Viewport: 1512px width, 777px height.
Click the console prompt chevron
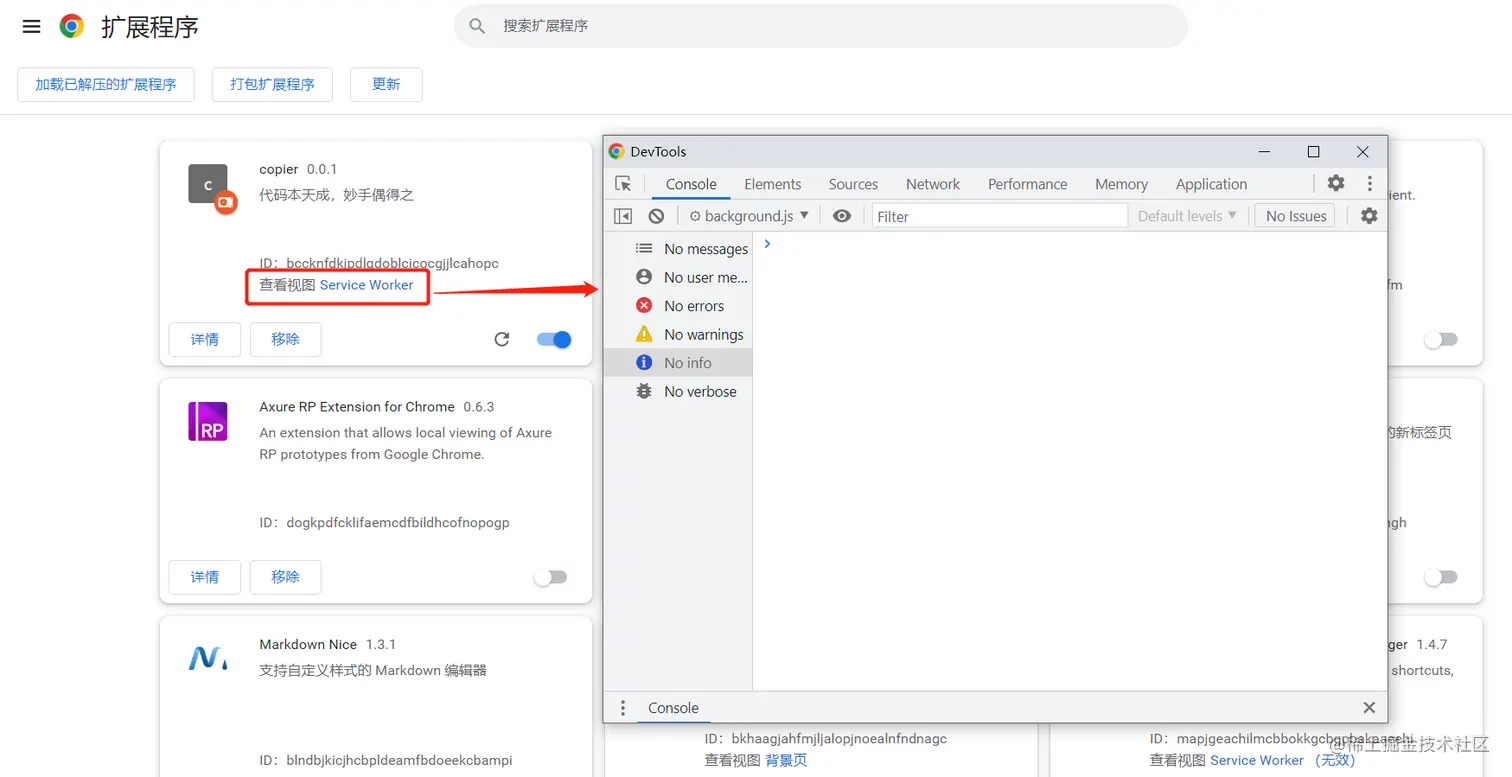(x=767, y=244)
